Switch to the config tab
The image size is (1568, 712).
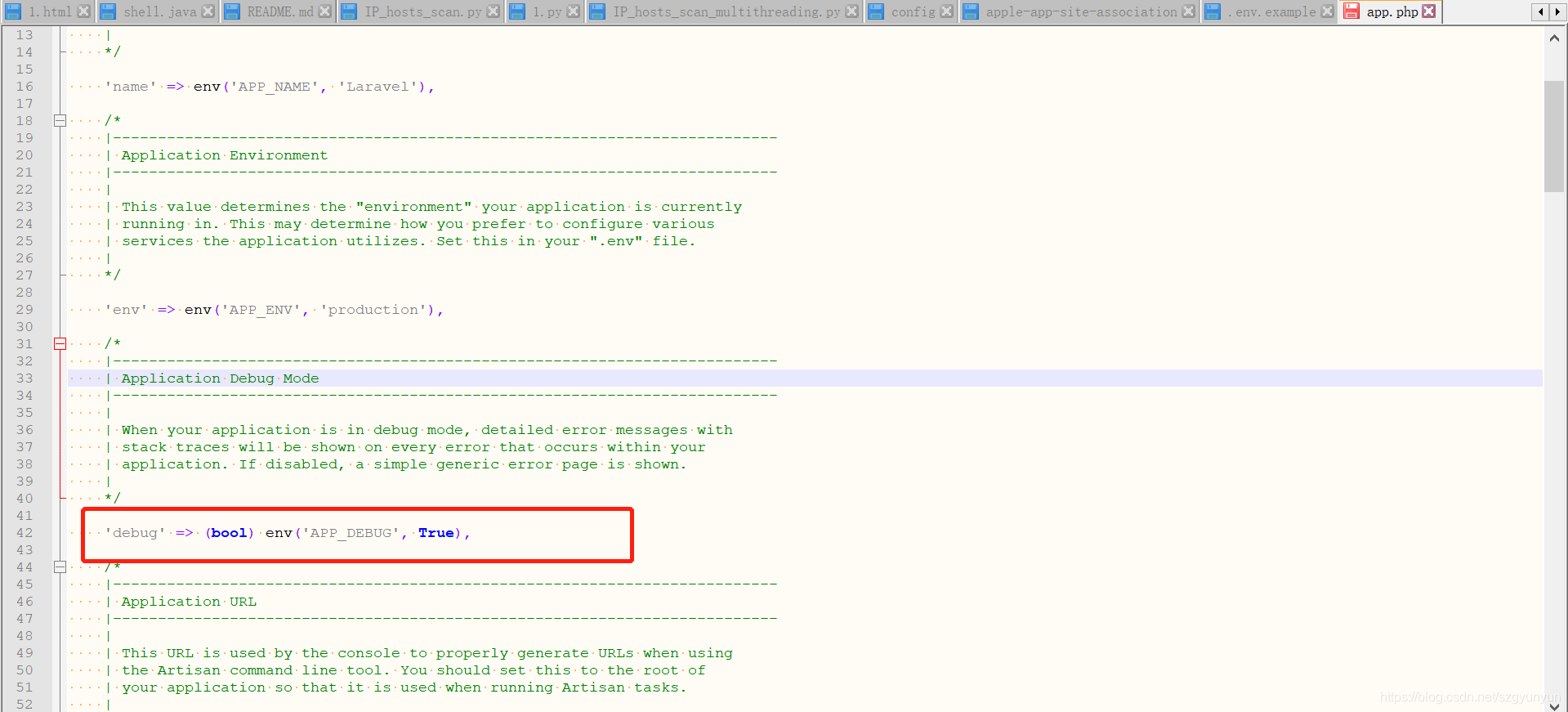click(x=913, y=11)
